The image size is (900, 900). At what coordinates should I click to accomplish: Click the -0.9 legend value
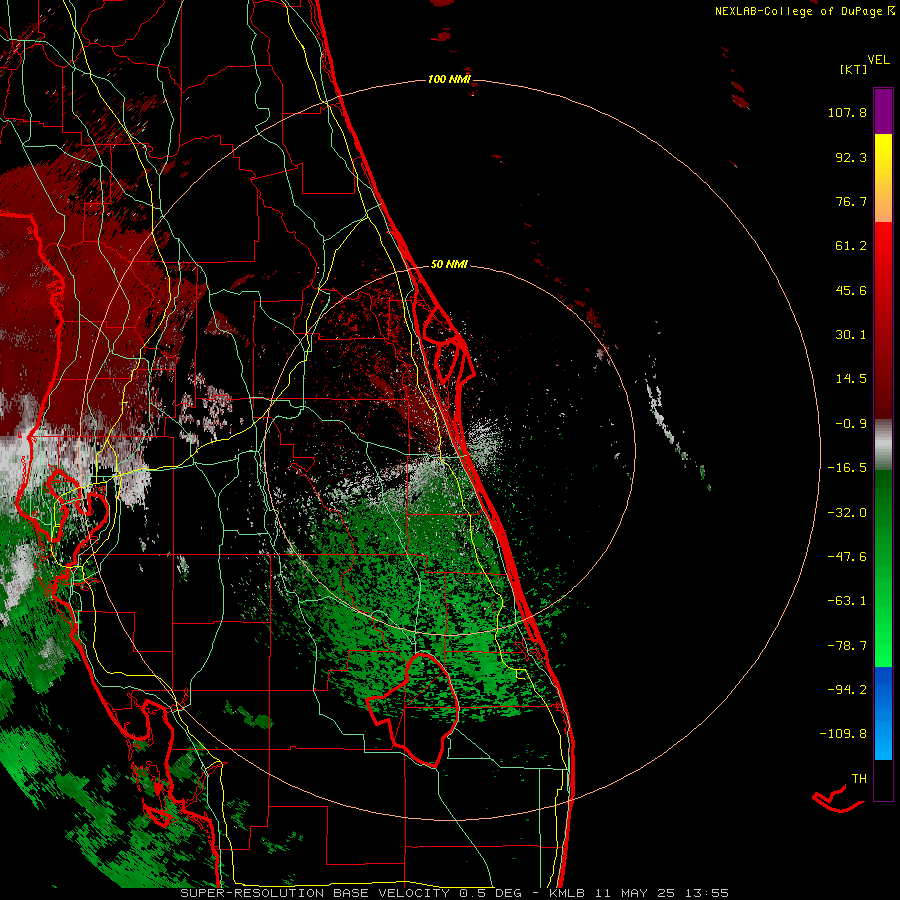tap(851, 424)
